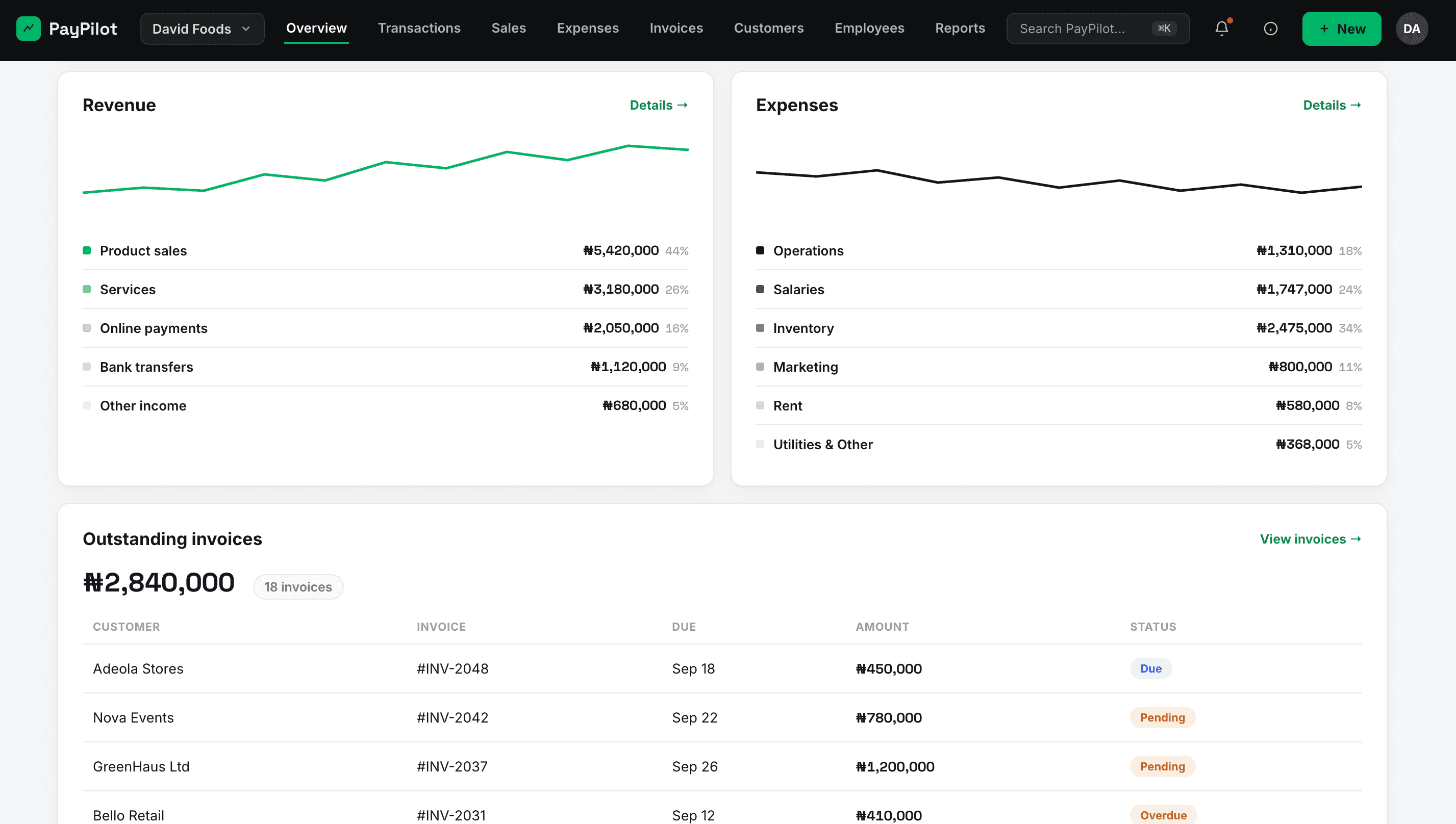Click the ₦1,200,000 GreenHaus amount
Screen dimensions: 1456x824
[x=895, y=767]
